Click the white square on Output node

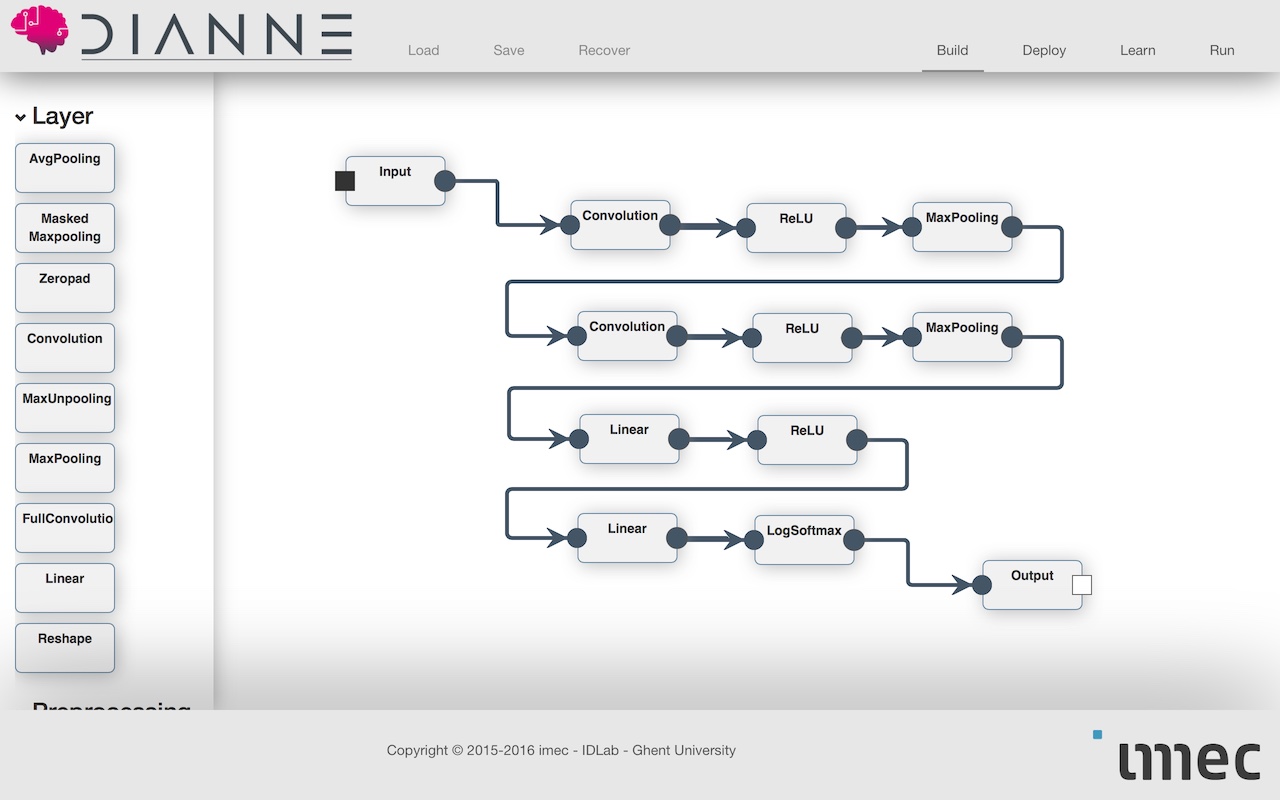(1081, 585)
